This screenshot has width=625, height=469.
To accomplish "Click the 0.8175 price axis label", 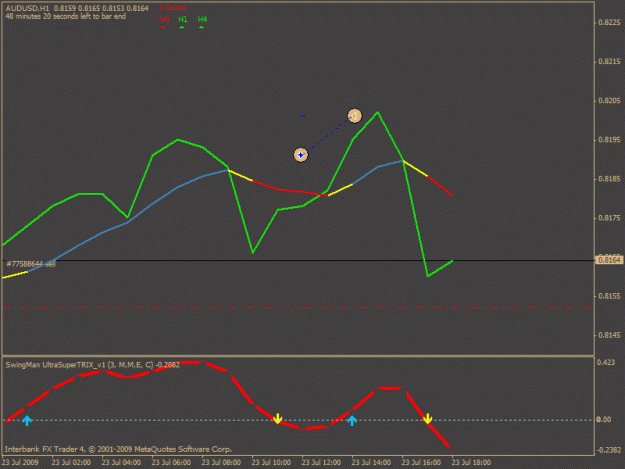I will pos(609,218).
